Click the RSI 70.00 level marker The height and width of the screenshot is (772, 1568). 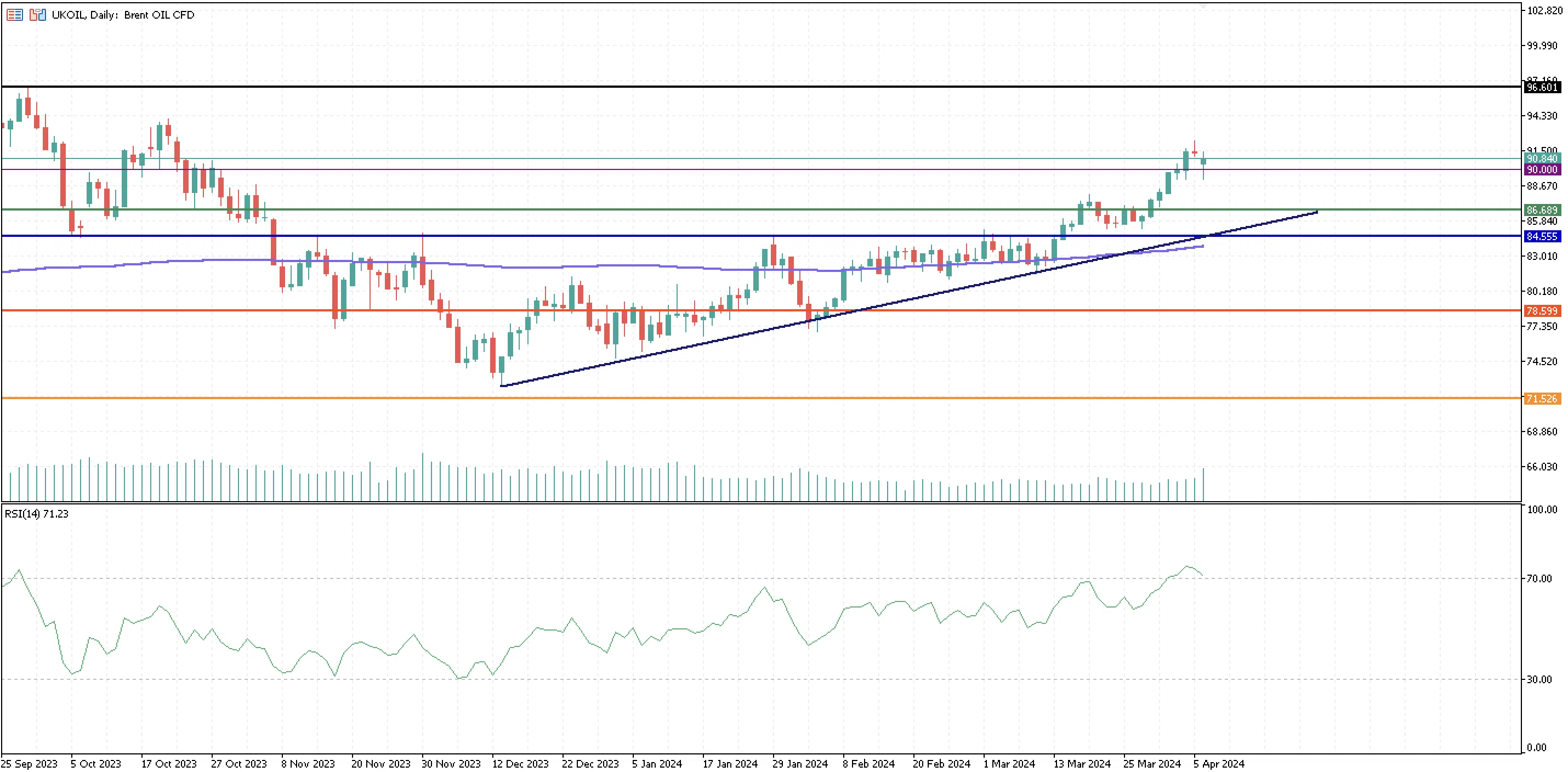pyautogui.click(x=1539, y=578)
